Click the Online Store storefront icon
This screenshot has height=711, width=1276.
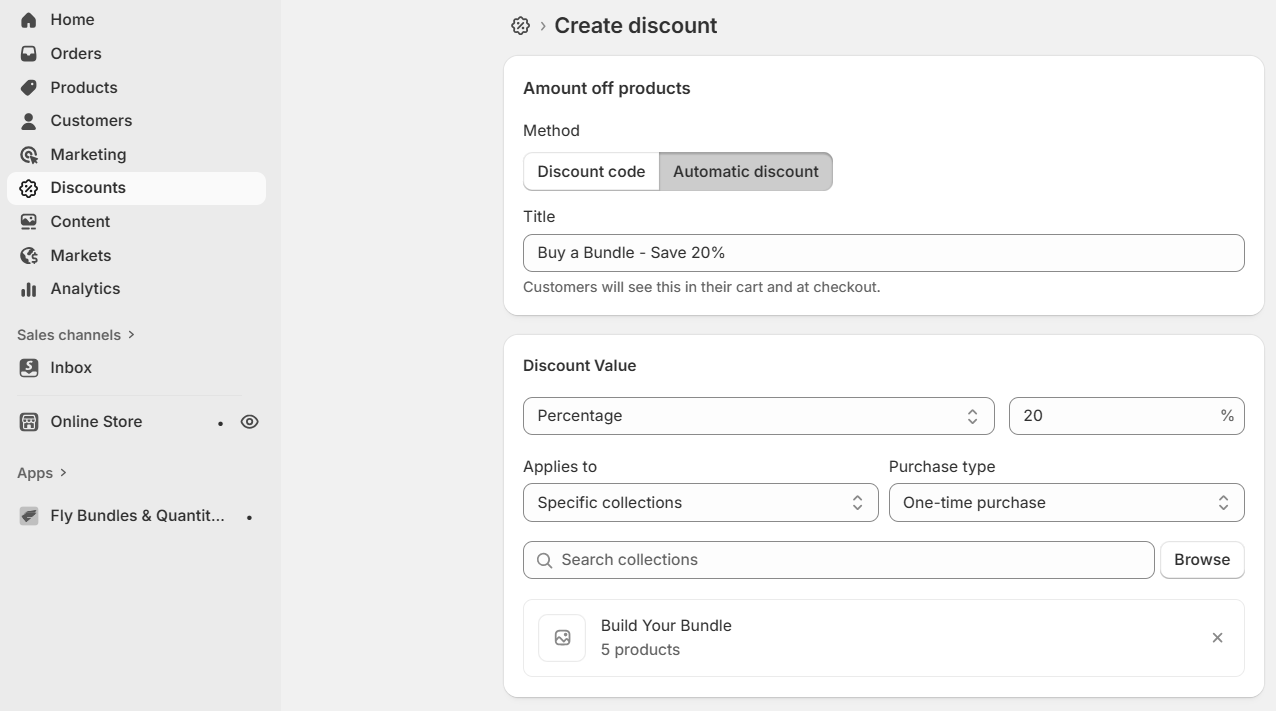28,421
